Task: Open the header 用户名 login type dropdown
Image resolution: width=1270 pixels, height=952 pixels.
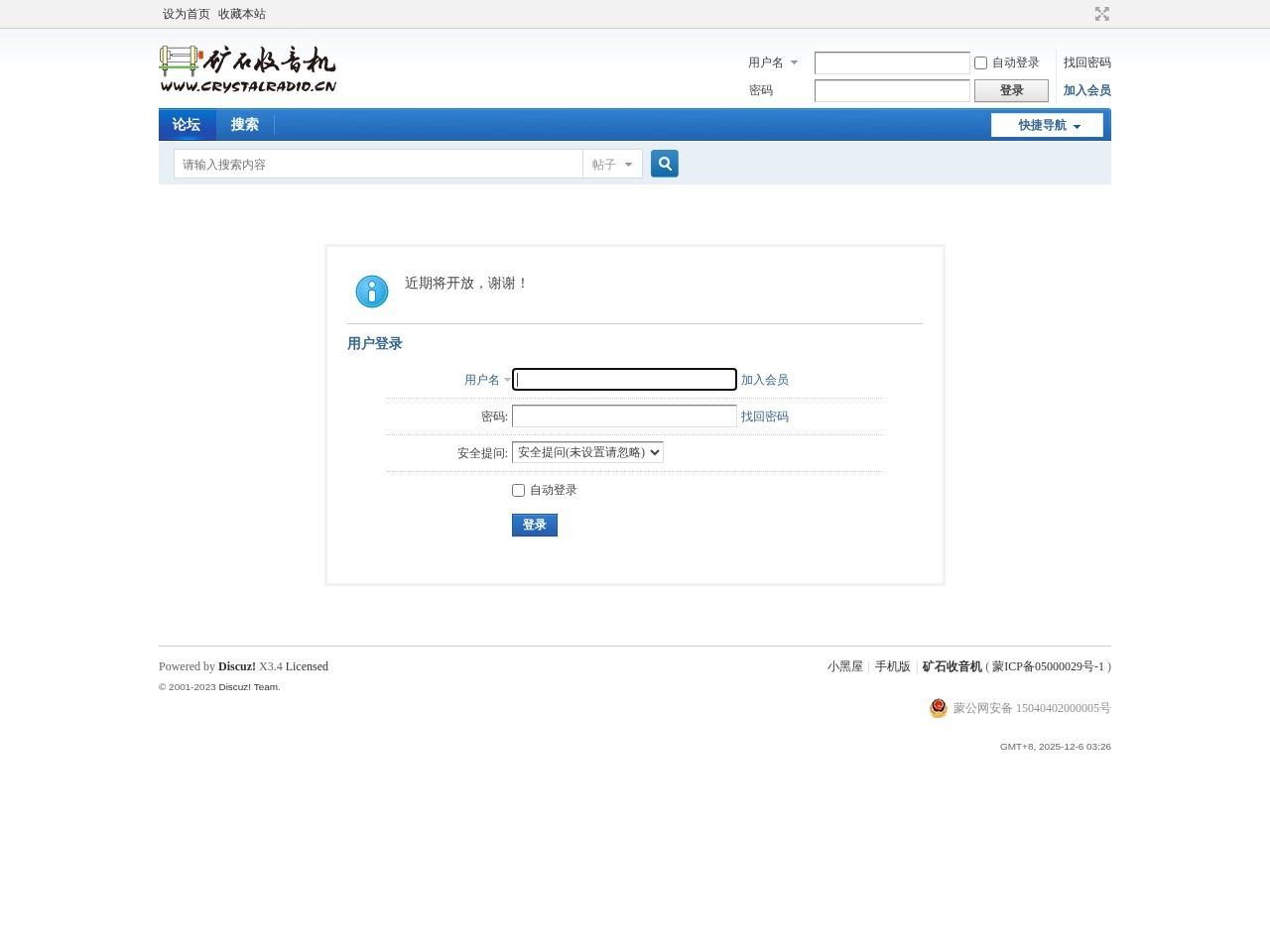Action: pyautogui.click(x=773, y=62)
